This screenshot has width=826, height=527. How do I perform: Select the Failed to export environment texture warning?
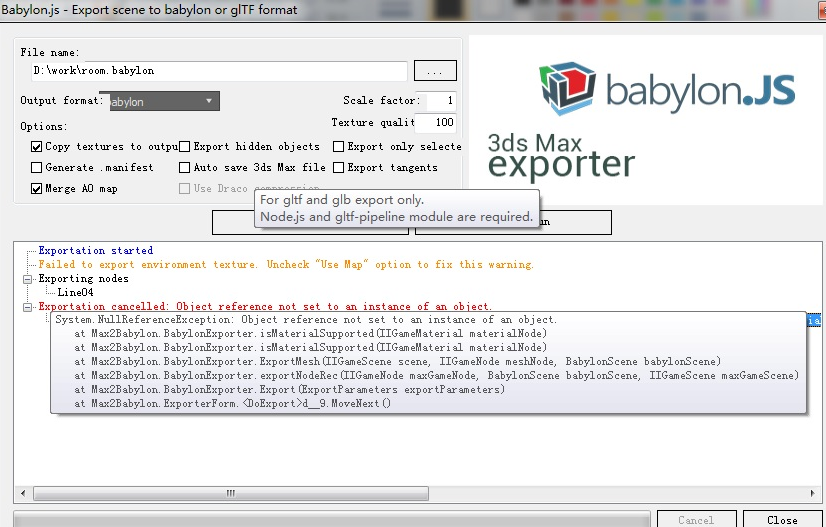click(x=286, y=265)
